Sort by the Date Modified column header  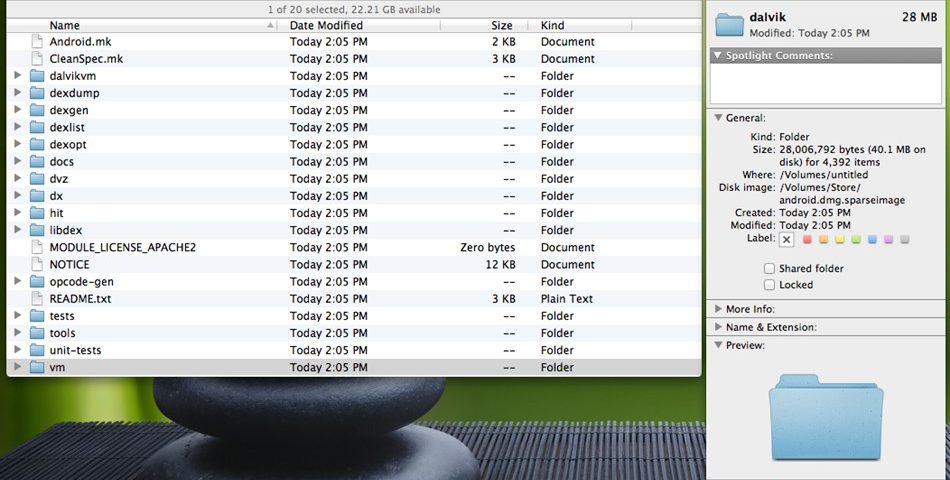click(360, 25)
